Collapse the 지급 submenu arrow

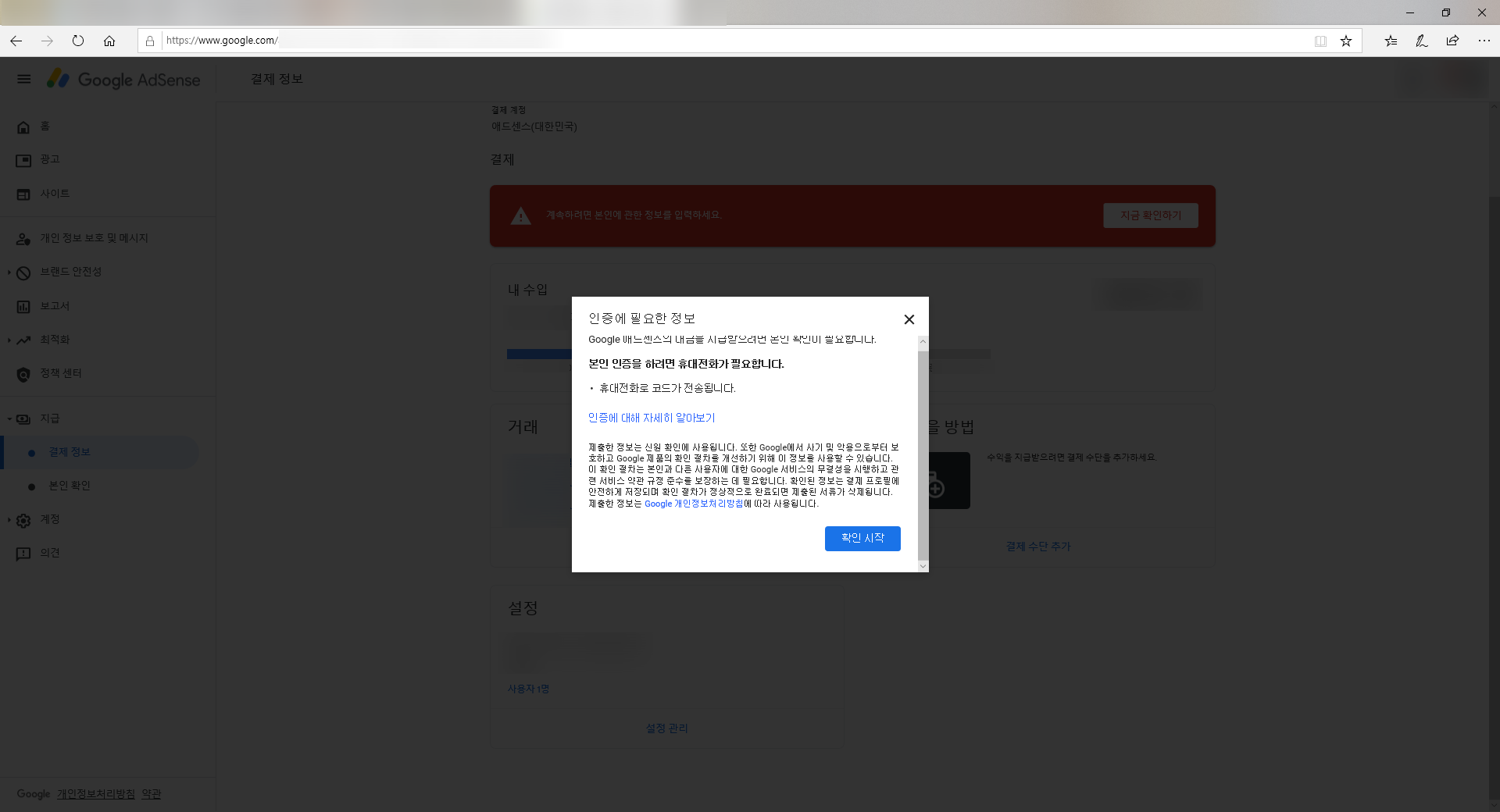pos(9,419)
